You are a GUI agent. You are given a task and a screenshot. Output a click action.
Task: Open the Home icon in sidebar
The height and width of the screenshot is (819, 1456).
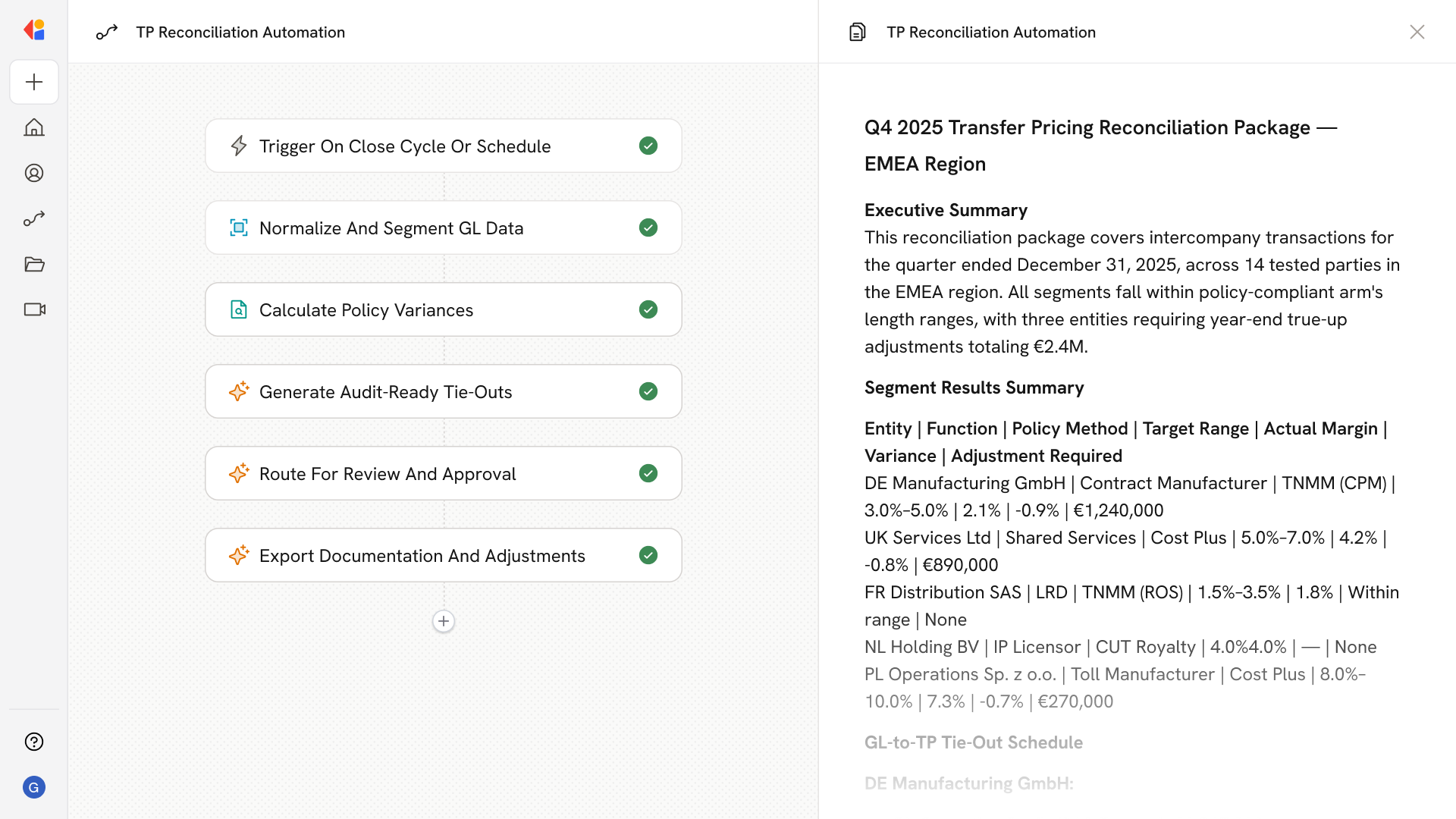click(x=34, y=127)
